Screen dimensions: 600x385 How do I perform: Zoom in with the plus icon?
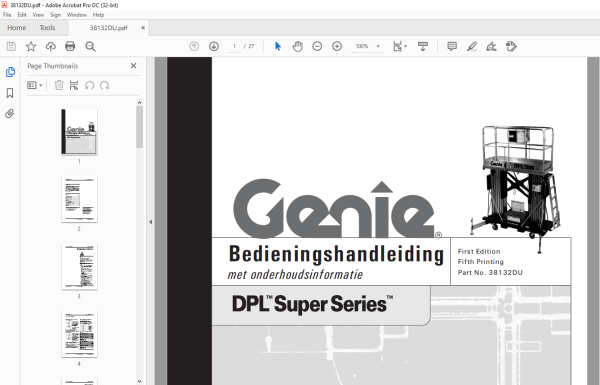pos(337,46)
